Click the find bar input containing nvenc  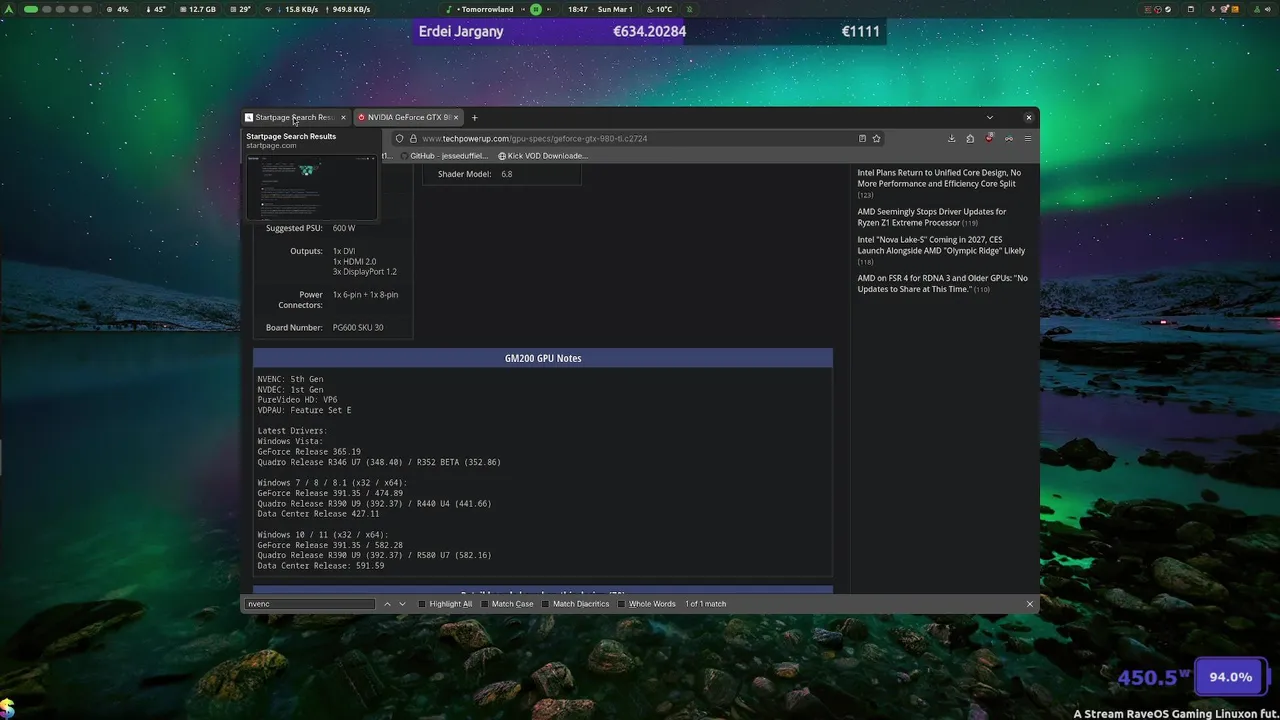pos(310,604)
